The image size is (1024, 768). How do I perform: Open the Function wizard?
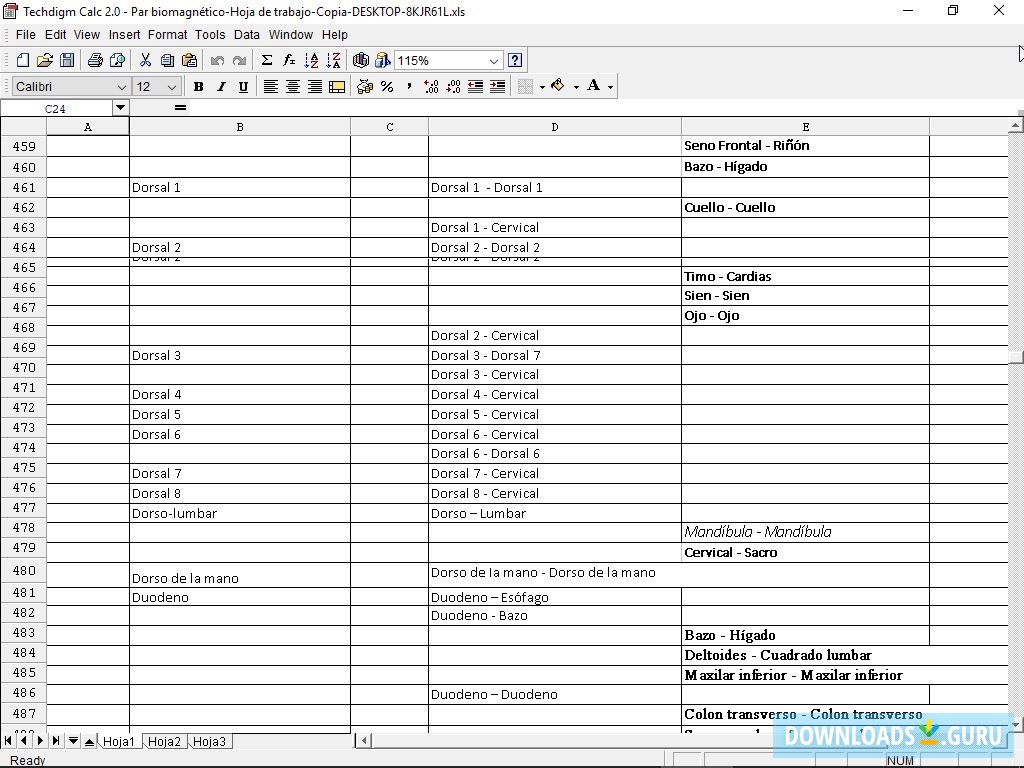pyautogui.click(x=288, y=60)
